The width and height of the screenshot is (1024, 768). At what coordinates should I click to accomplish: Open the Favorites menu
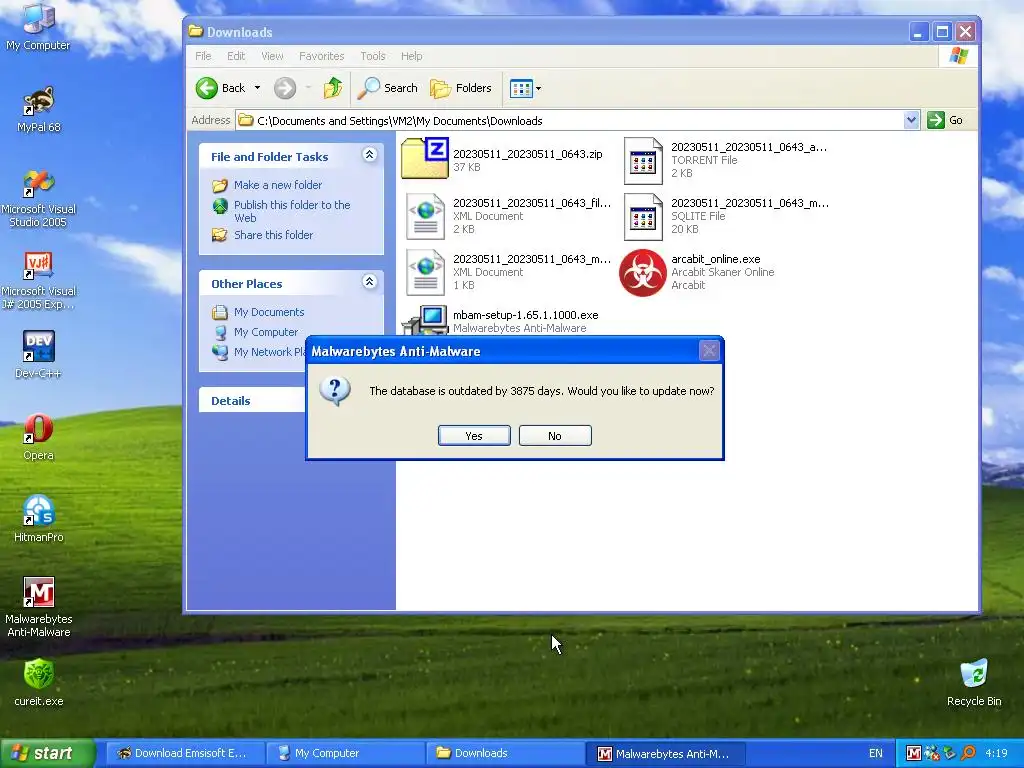pos(321,56)
